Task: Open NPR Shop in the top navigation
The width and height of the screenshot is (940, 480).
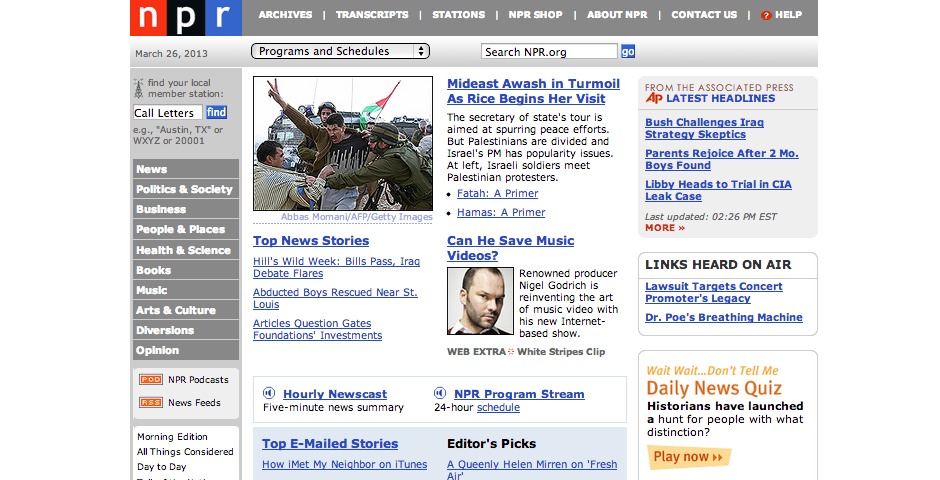Action: click(x=535, y=14)
